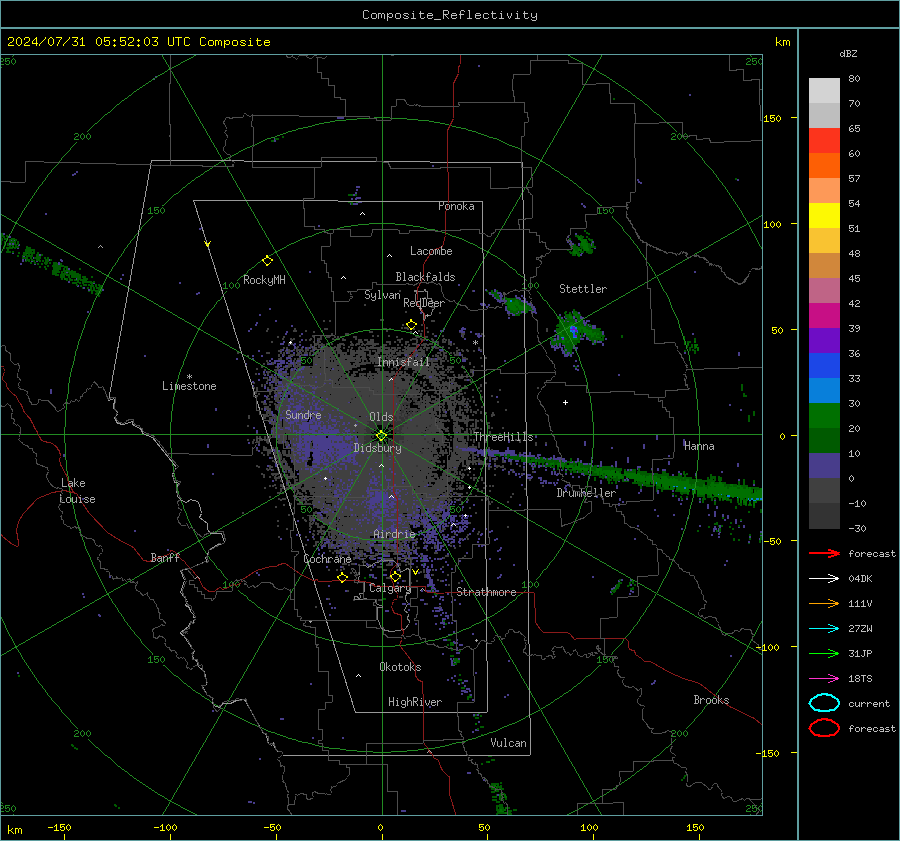Screen dimensions: 900x841
Task: Click the Calgary city label
Action: click(390, 588)
